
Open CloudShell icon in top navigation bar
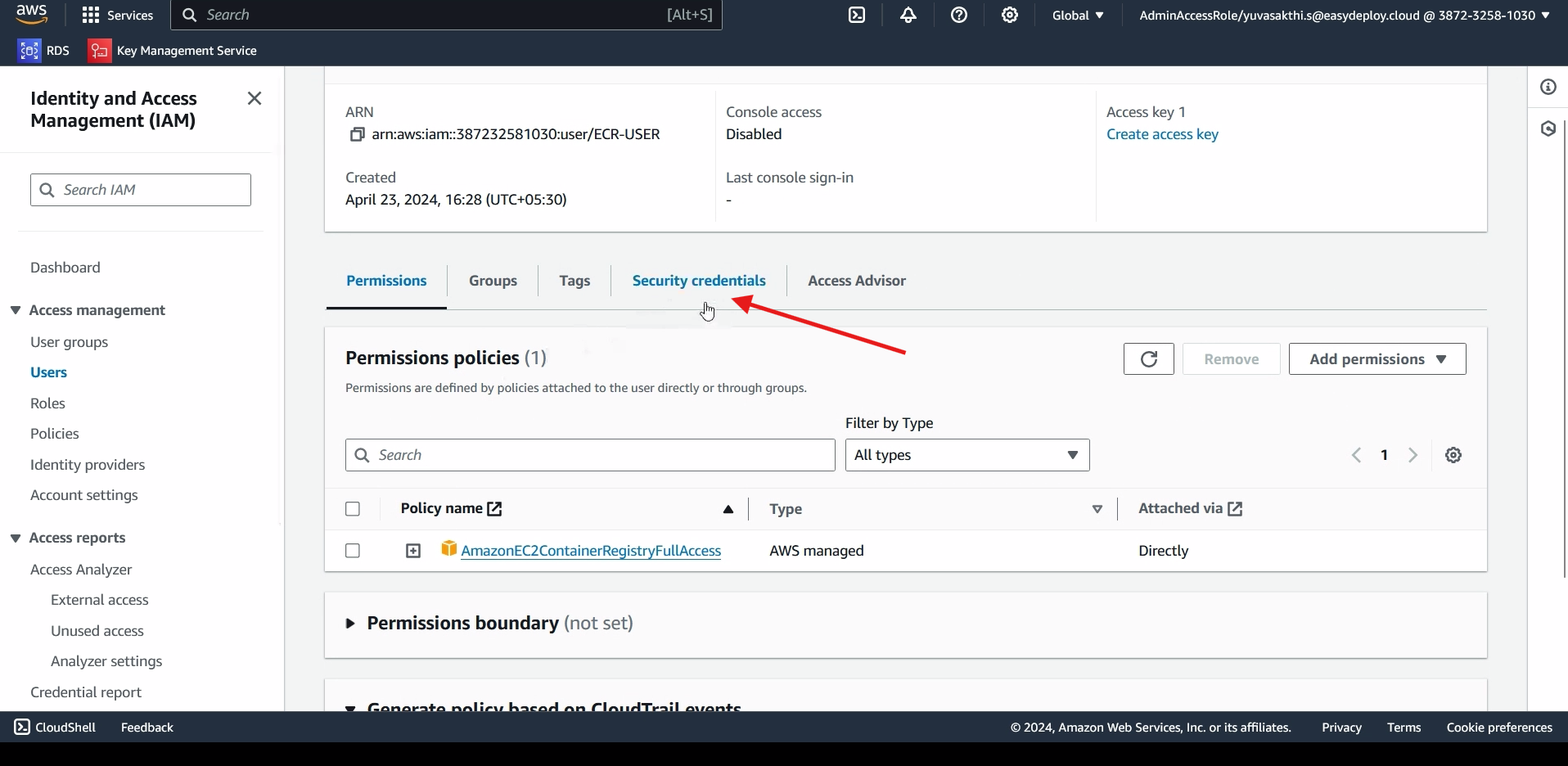tap(857, 16)
